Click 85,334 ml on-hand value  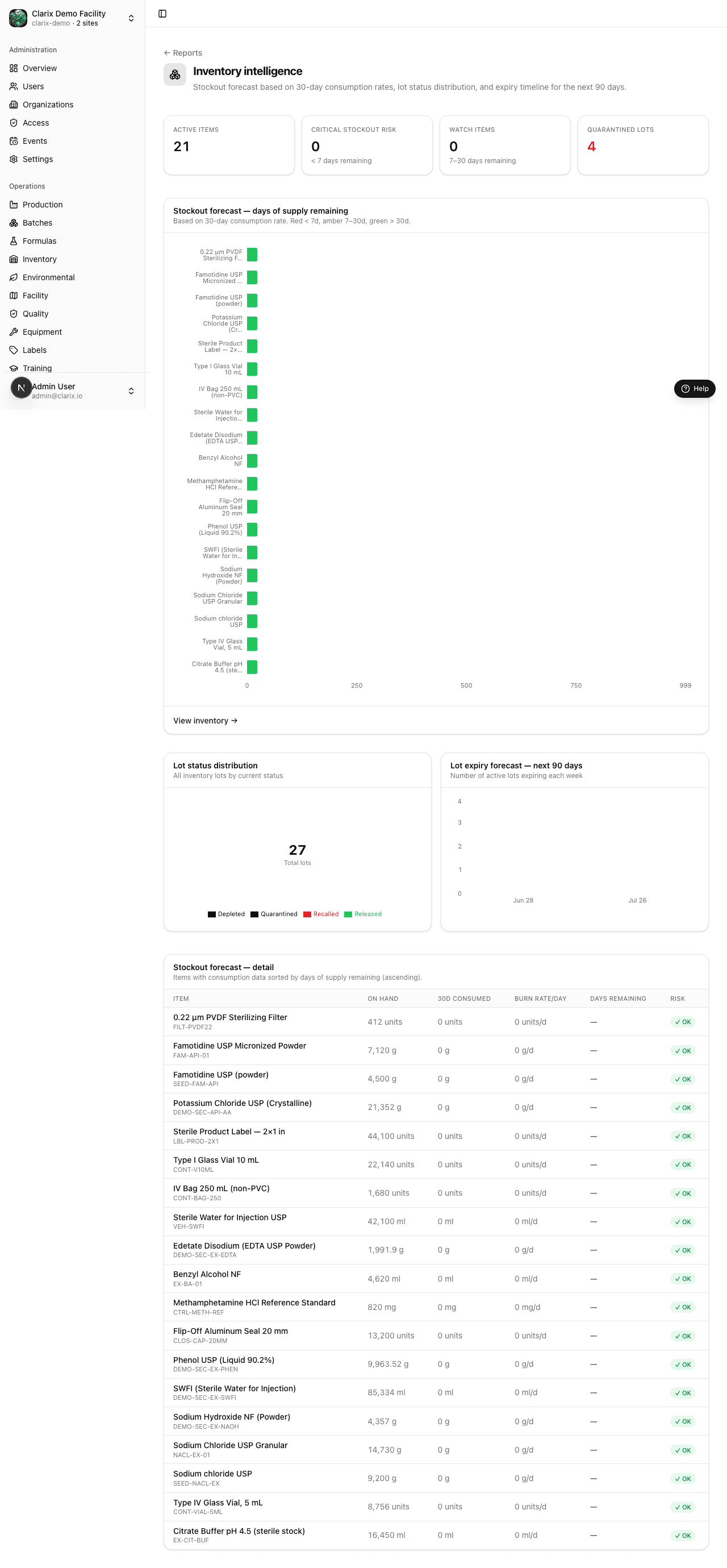[386, 1393]
